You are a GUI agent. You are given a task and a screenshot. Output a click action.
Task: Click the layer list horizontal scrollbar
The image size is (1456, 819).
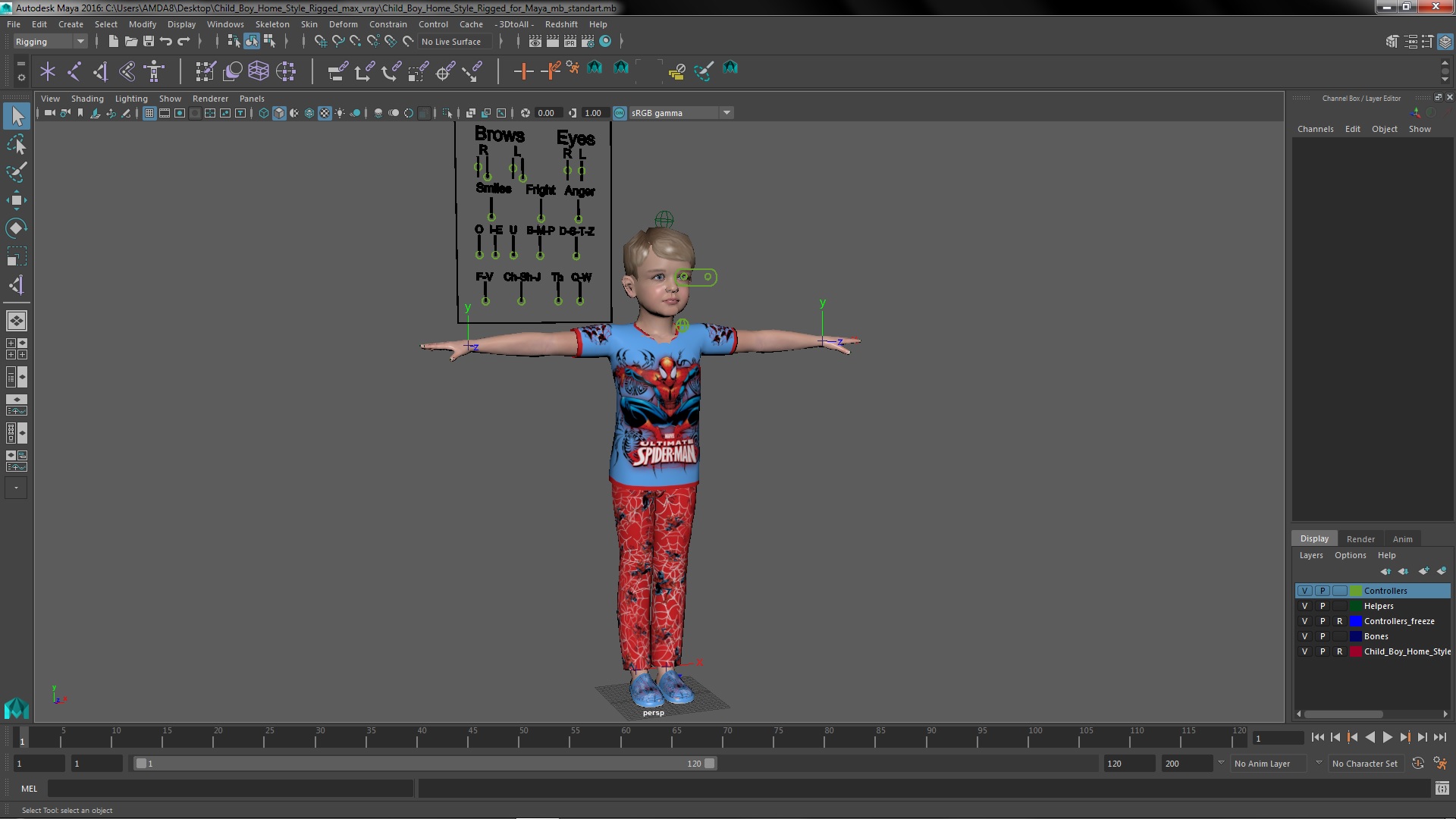pyautogui.click(x=1343, y=714)
